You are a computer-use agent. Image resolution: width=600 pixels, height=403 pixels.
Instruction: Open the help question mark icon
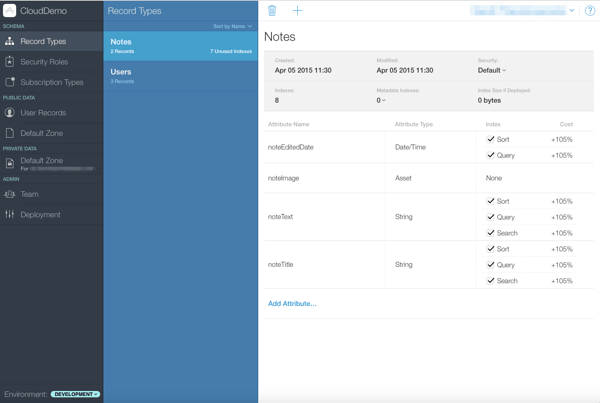[589, 11]
